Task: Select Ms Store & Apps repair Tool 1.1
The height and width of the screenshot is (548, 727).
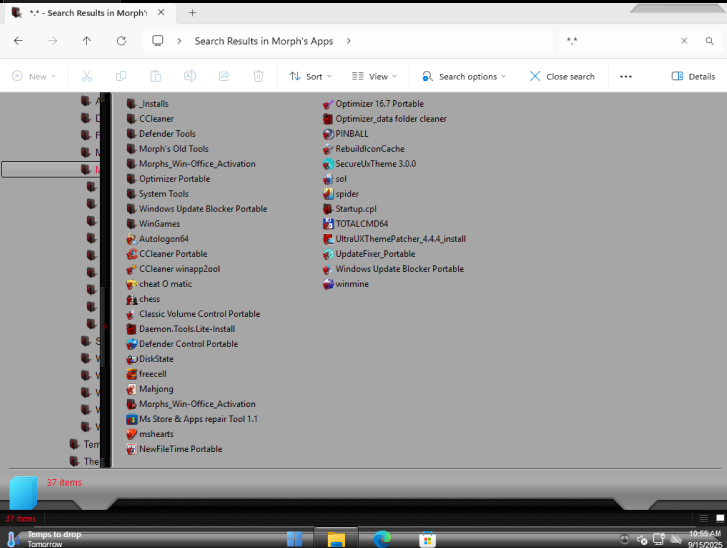Action: click(192, 419)
